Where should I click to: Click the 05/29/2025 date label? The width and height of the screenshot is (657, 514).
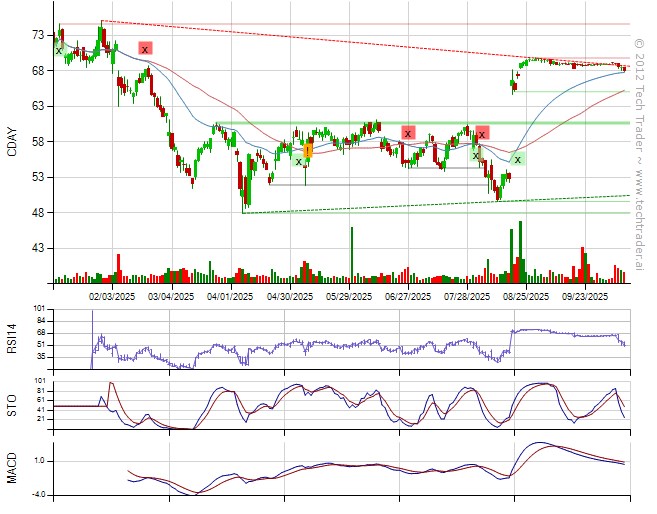[x=351, y=296]
